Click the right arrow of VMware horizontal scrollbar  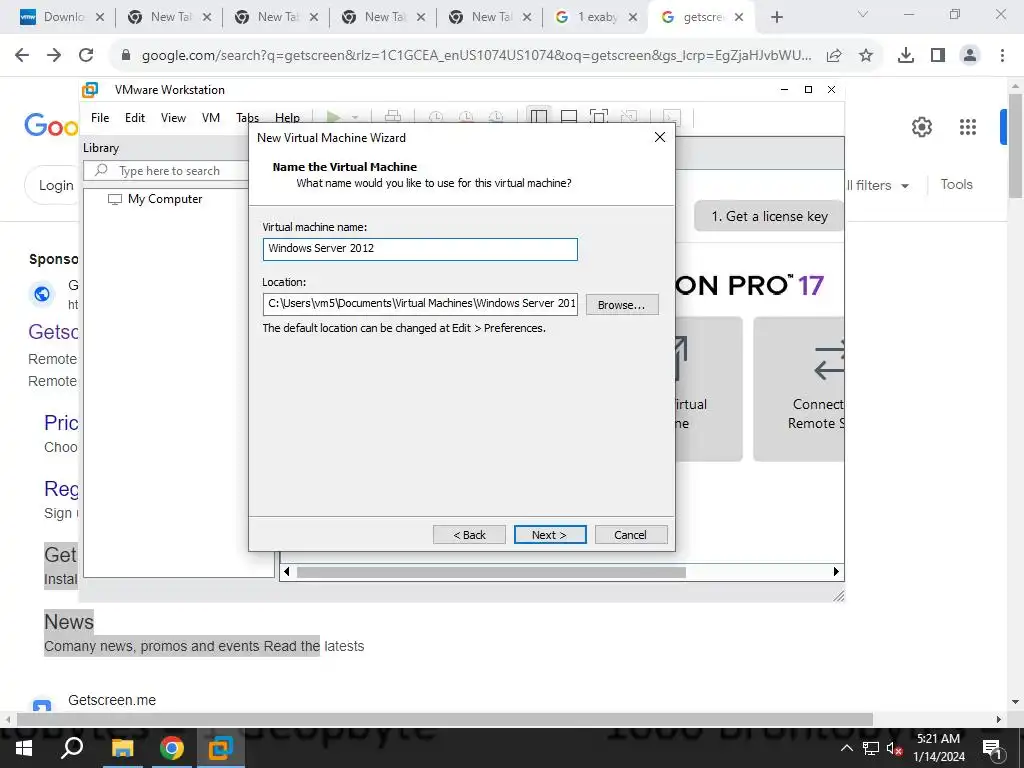[837, 572]
